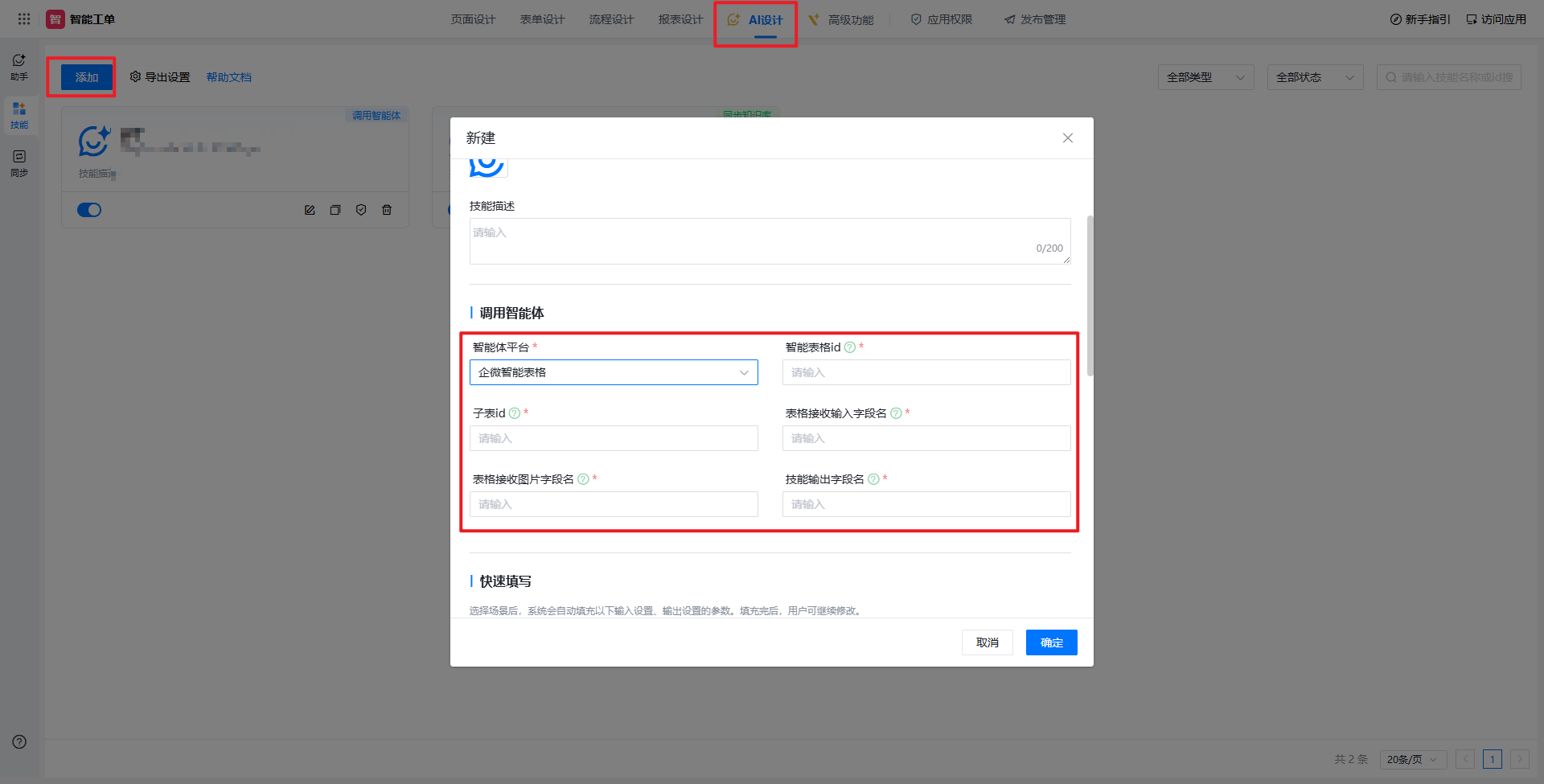1544x784 pixels.
Task: Open the app grid launcher icon
Action: pyautogui.click(x=24, y=18)
